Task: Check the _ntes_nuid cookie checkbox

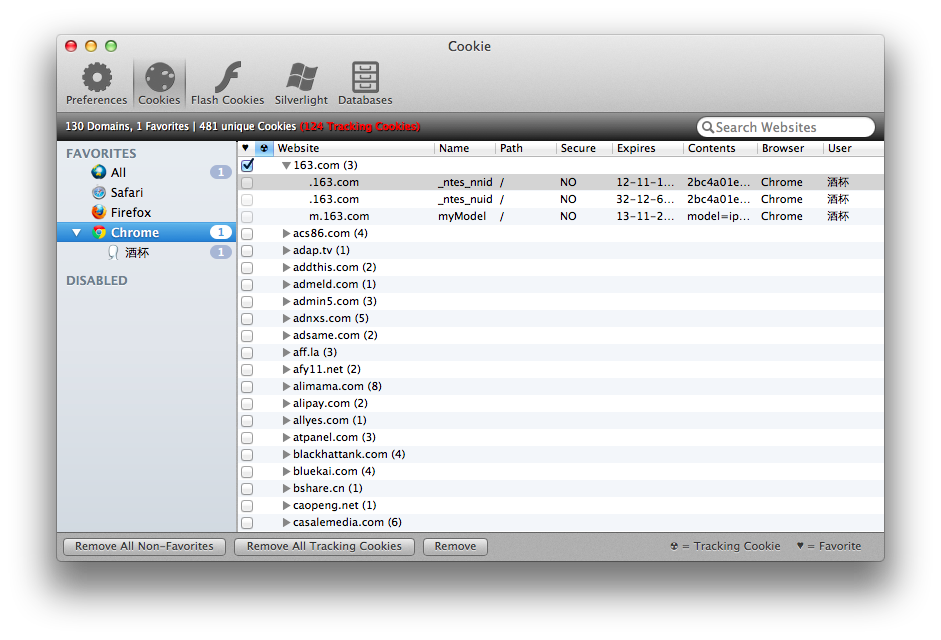Action: click(x=247, y=199)
